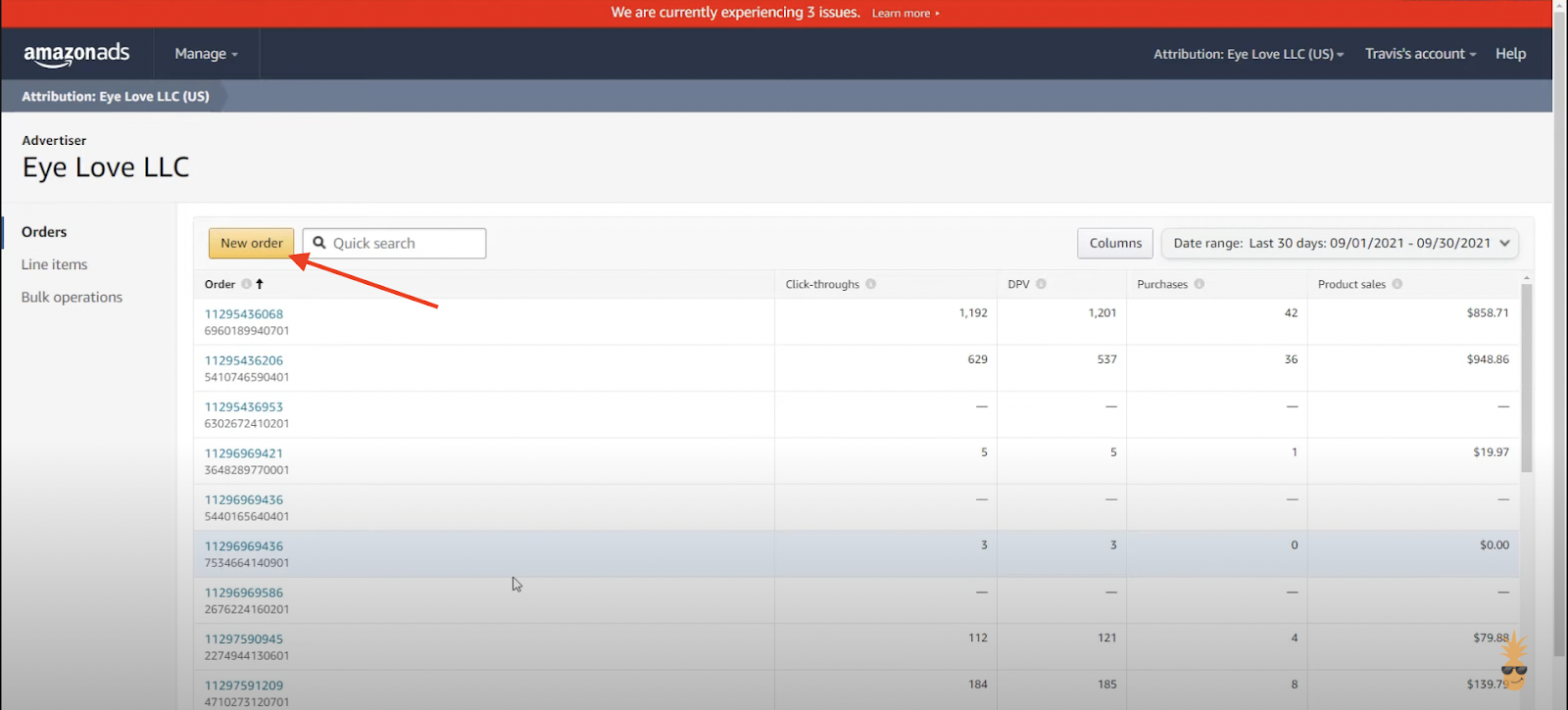Click the 112 click-throughs cell
1568x710 pixels.
[x=978, y=639]
